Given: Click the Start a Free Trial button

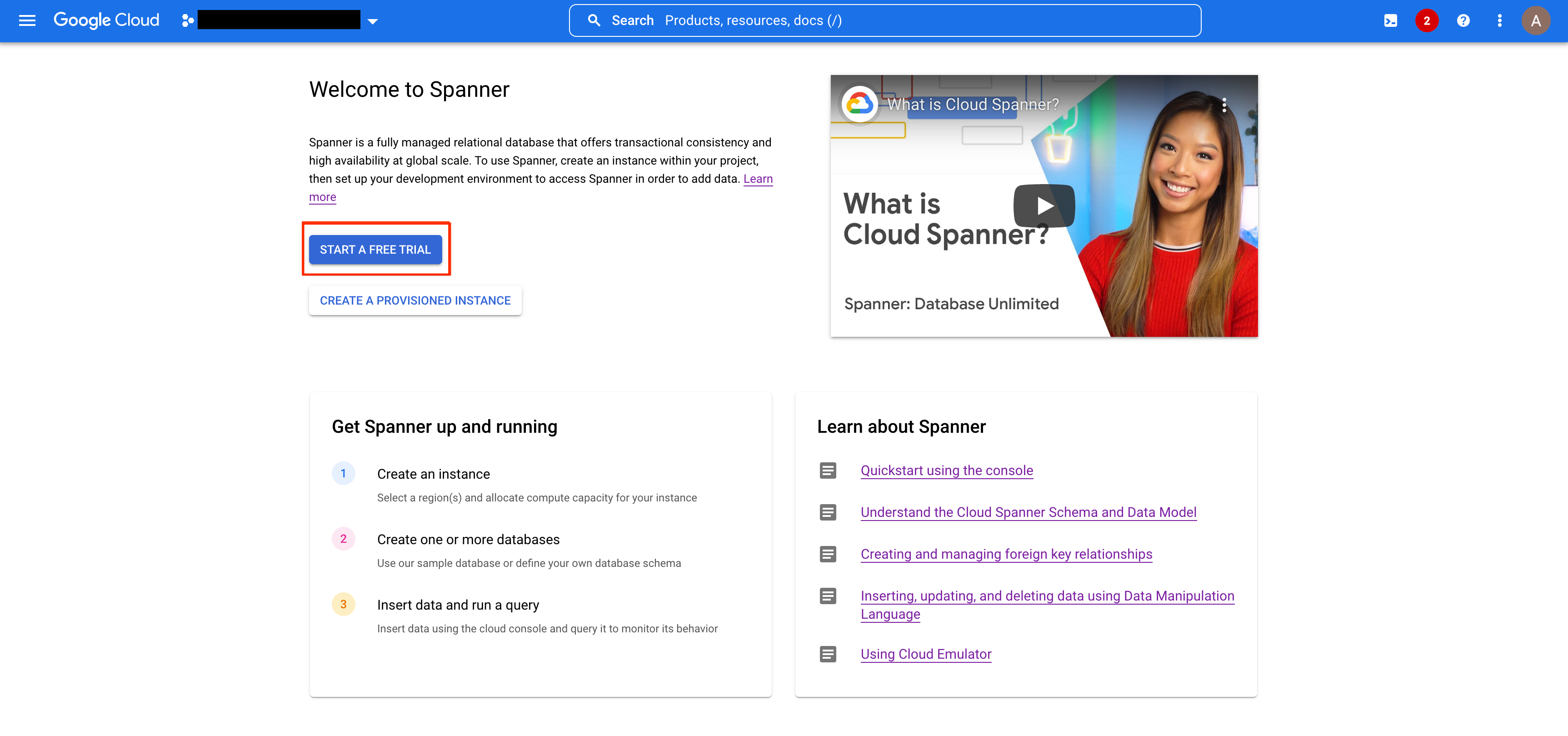Looking at the screenshot, I should [x=375, y=250].
